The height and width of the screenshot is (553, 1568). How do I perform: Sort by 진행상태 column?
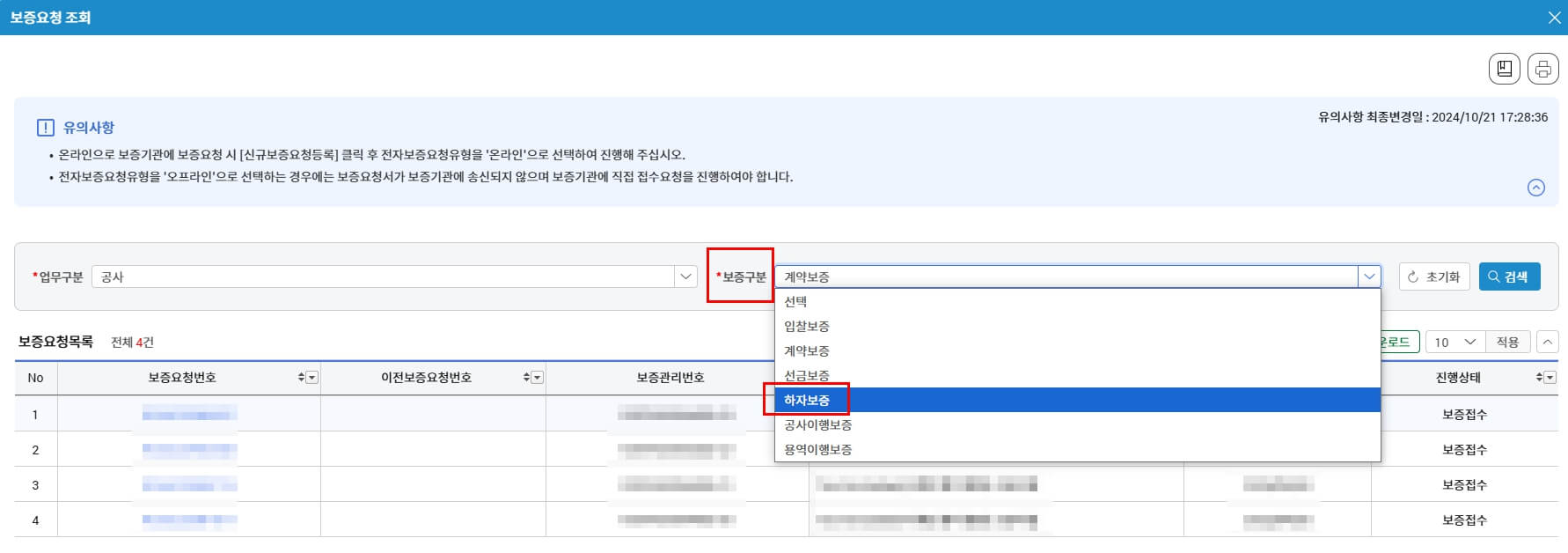pyautogui.click(x=1539, y=377)
